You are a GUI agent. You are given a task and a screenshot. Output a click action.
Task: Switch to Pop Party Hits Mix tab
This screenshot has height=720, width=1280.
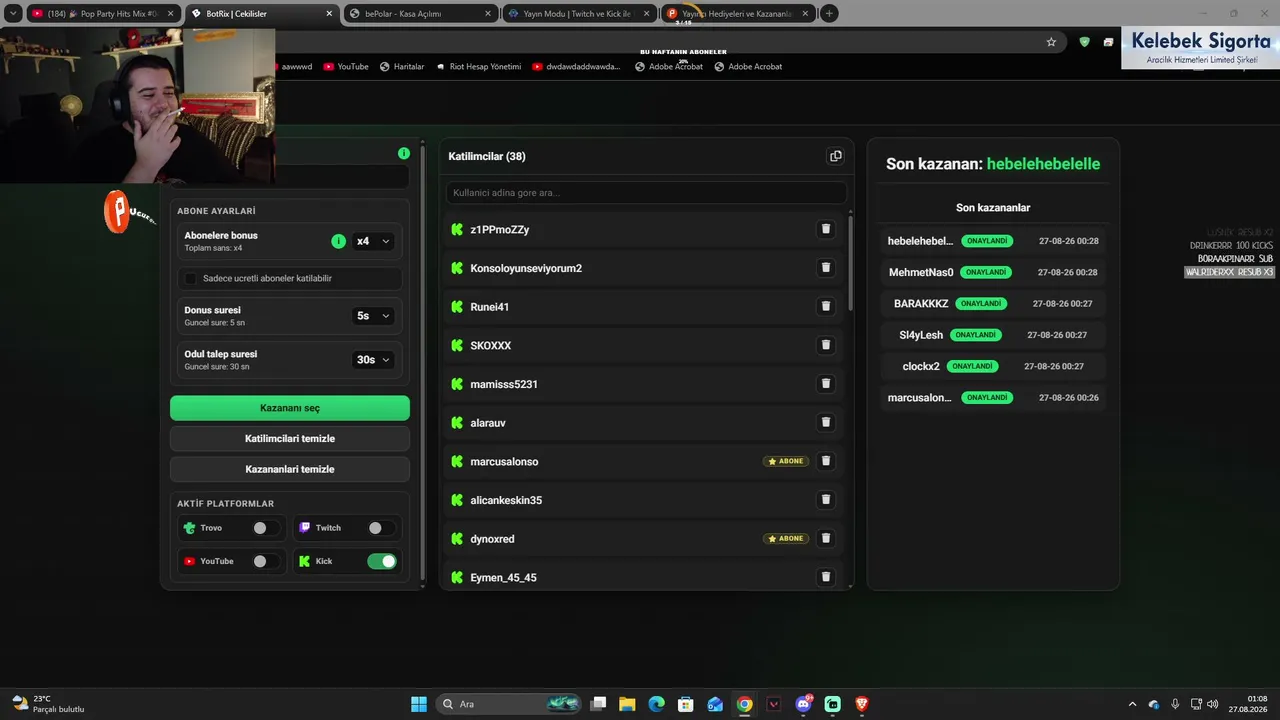pos(103,14)
